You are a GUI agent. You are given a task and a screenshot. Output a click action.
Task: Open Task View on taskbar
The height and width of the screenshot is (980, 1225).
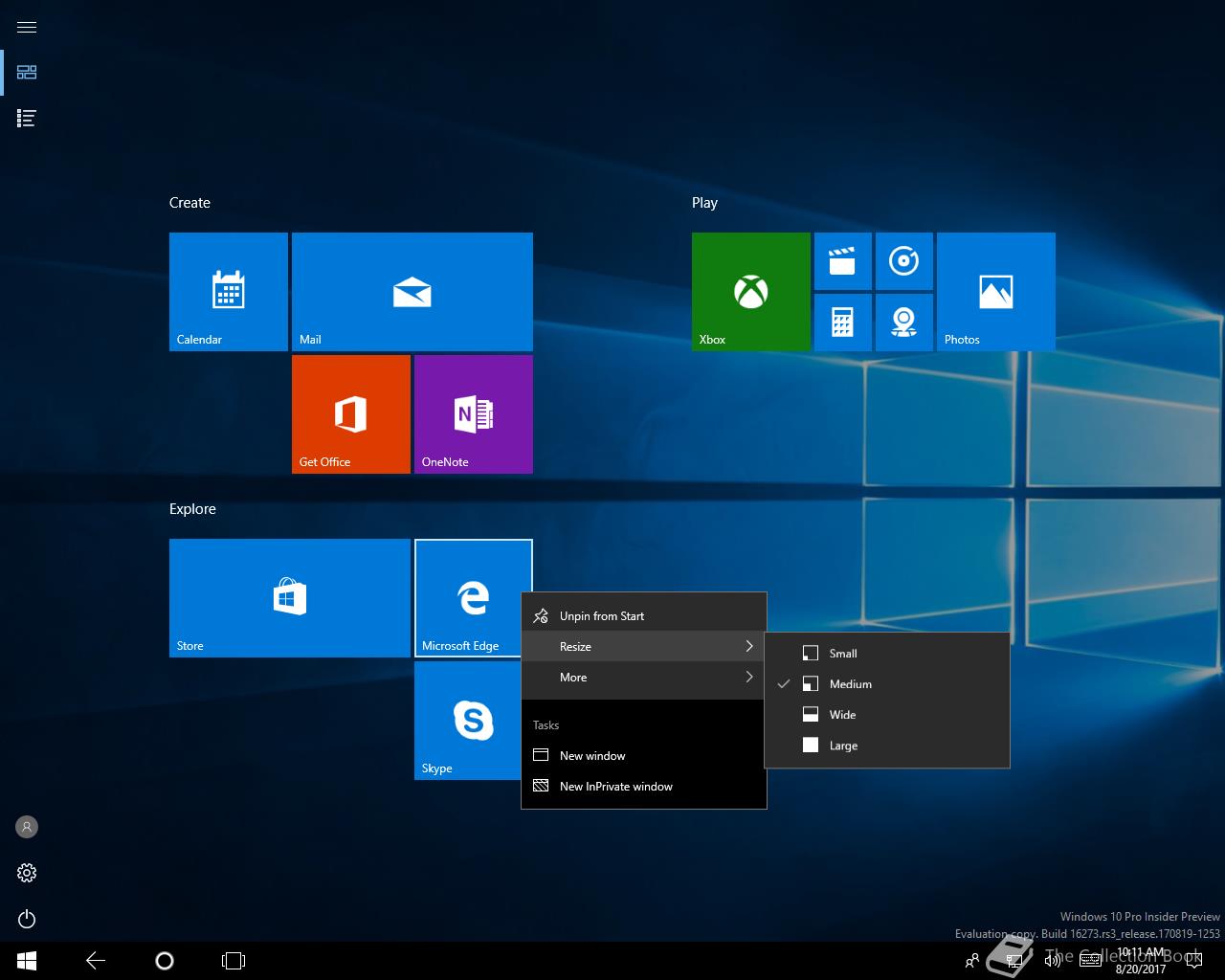(234, 961)
